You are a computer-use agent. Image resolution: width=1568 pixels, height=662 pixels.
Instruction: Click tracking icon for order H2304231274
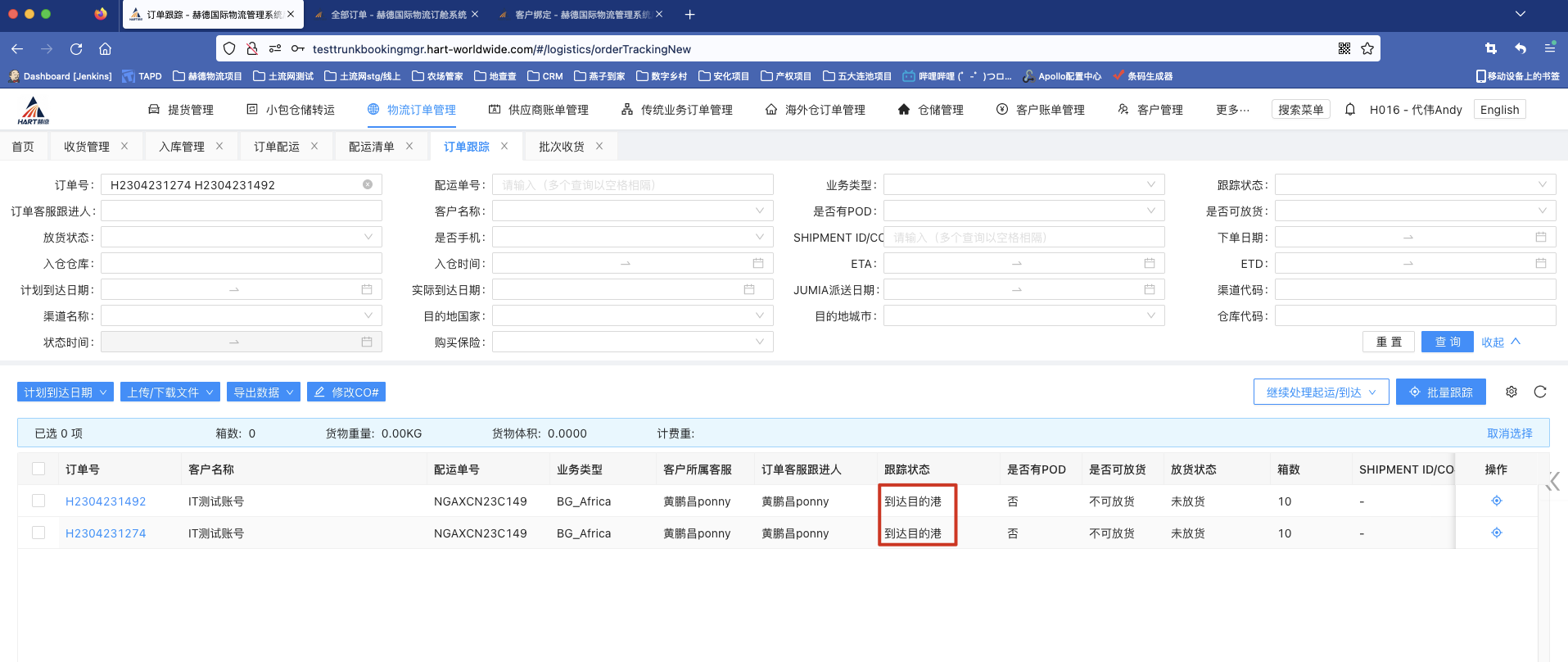tap(1497, 533)
